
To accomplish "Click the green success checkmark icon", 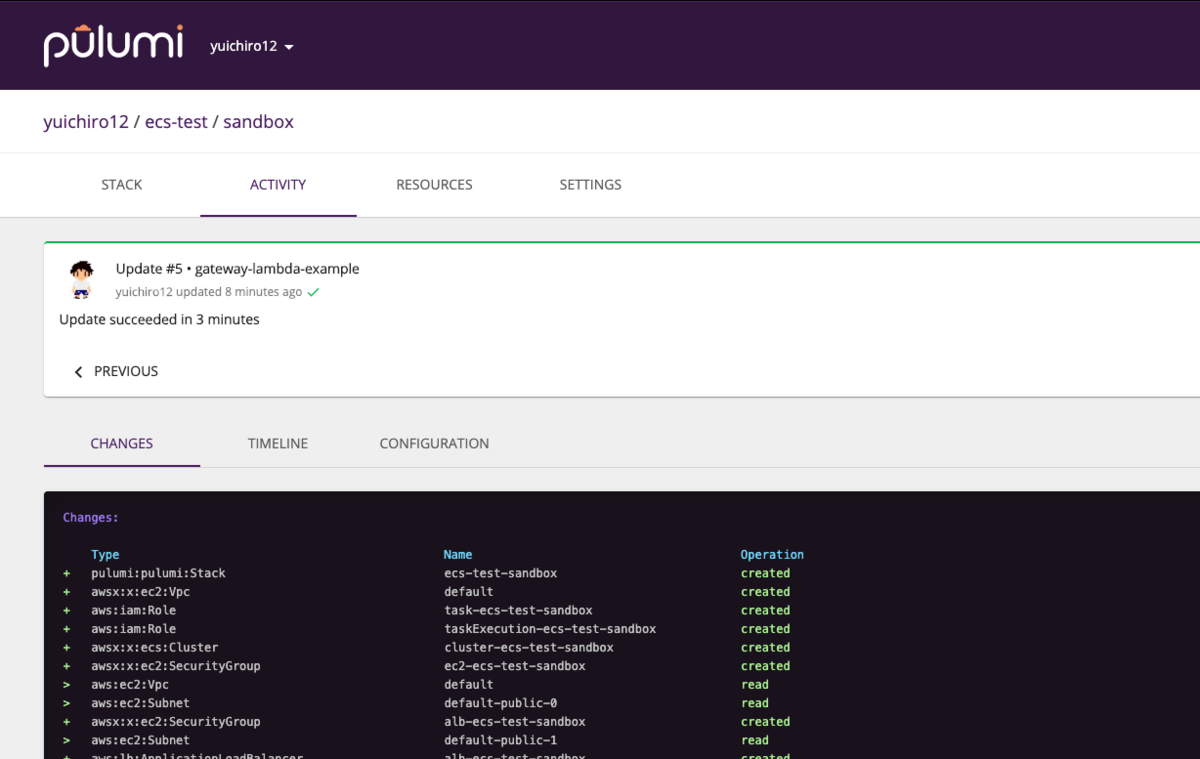I will pyautogui.click(x=313, y=292).
